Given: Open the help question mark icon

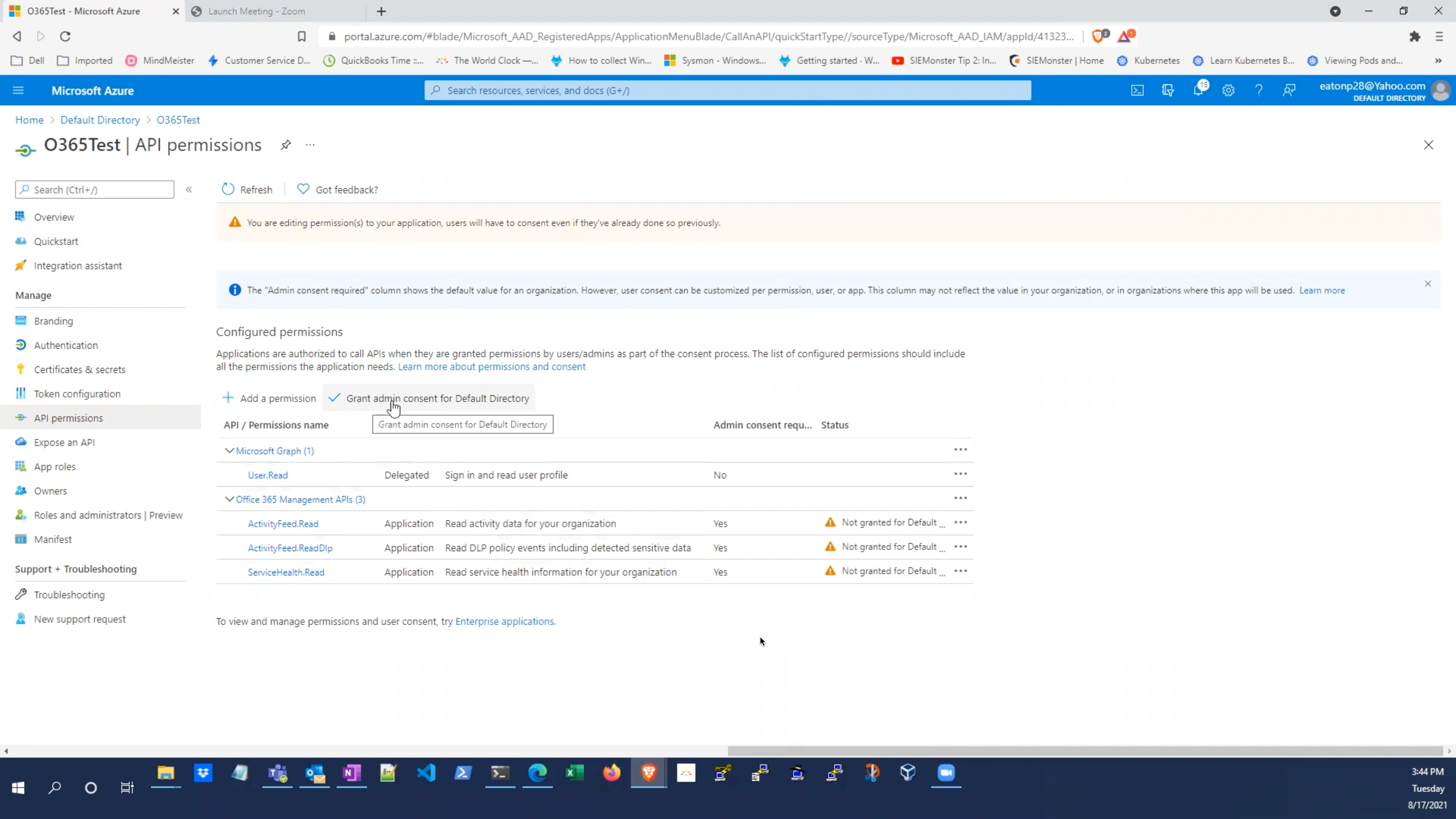Looking at the screenshot, I should [x=1259, y=90].
